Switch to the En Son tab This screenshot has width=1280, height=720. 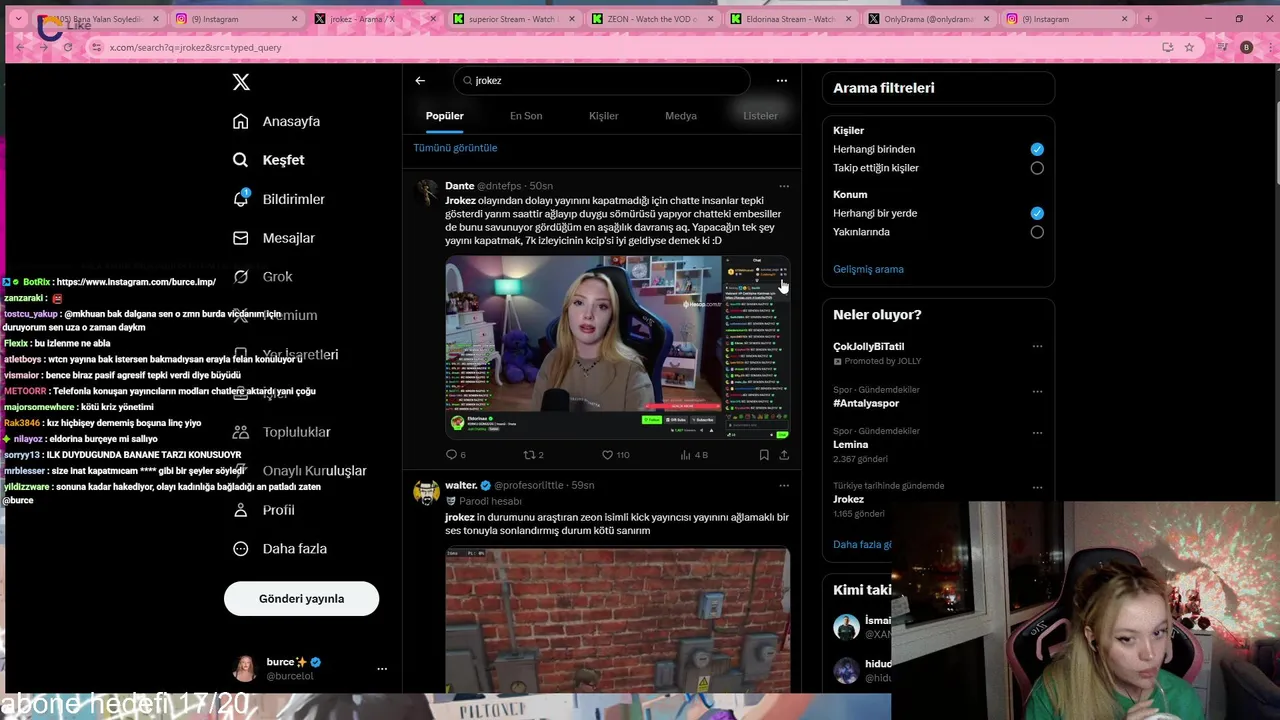[x=526, y=116]
